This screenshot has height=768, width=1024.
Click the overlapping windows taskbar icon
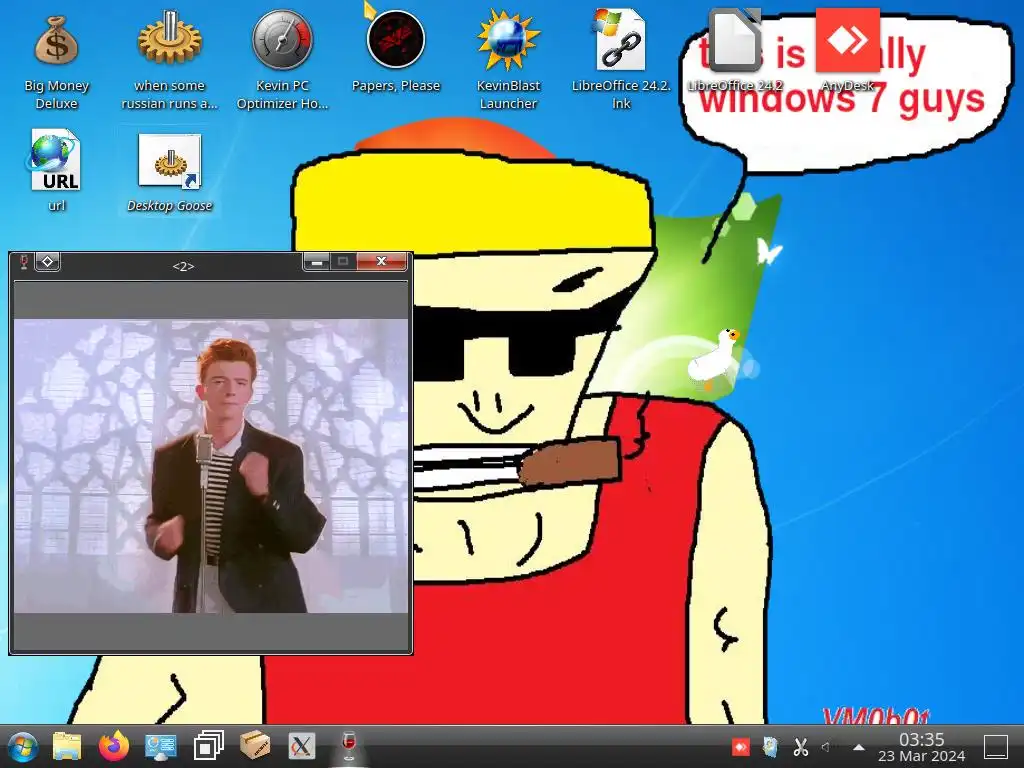(208, 746)
